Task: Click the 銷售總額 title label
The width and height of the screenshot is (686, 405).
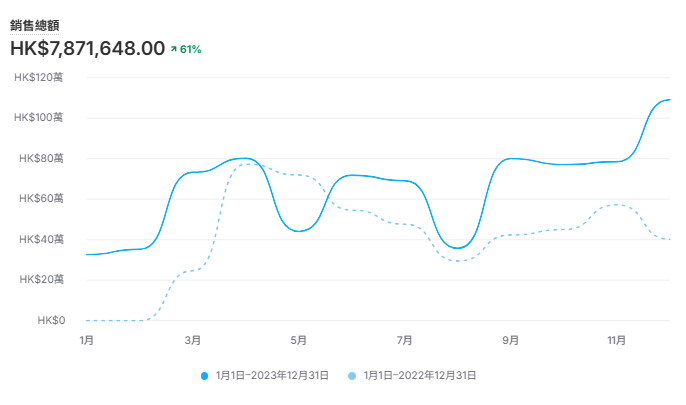Action: [x=35, y=26]
